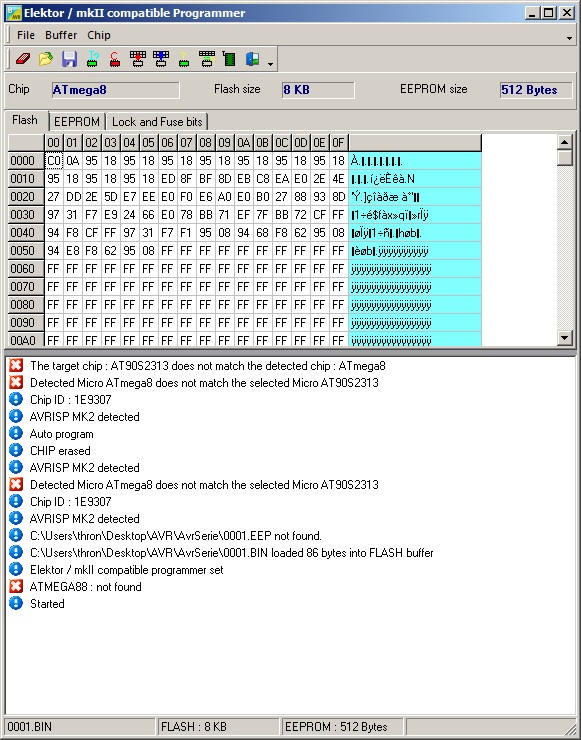Click the application icon in the title bar
This screenshot has height=740, width=581.
[x=14, y=13]
